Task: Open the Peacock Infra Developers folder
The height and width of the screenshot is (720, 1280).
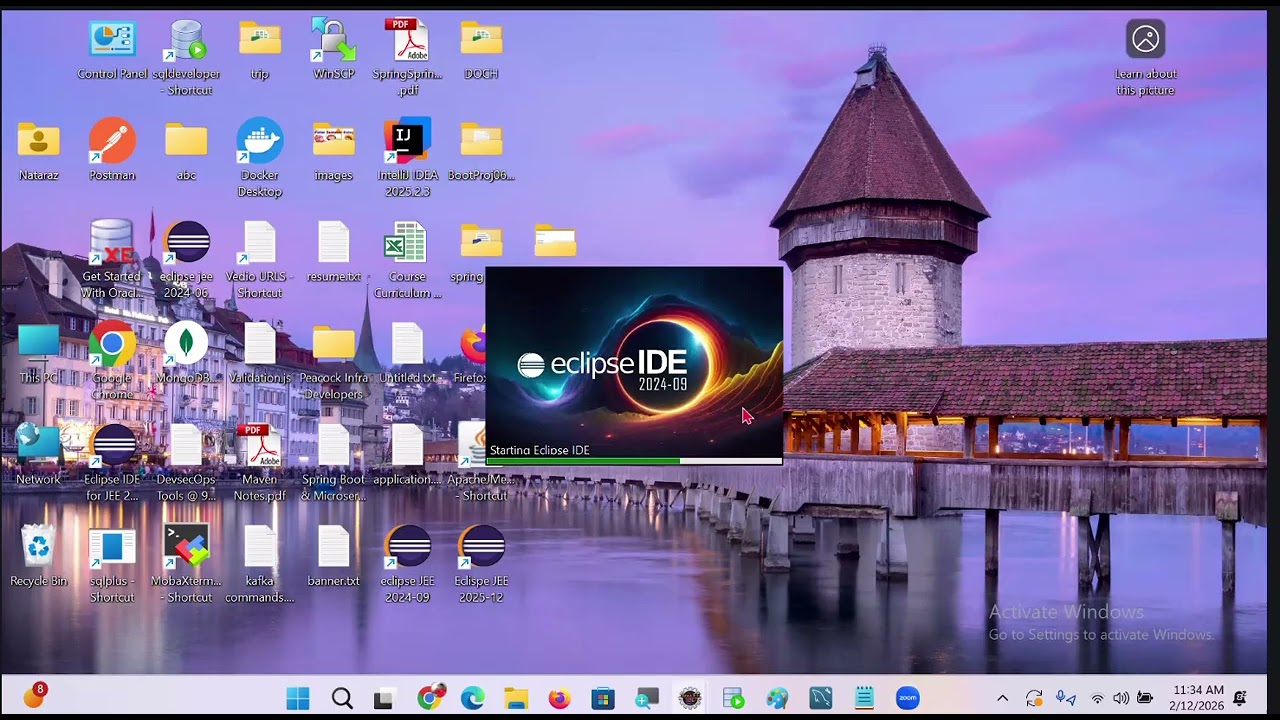Action: 334,362
